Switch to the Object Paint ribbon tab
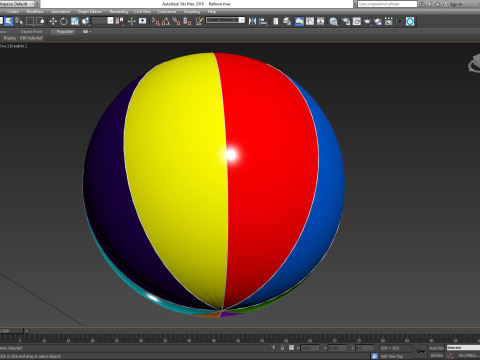The height and width of the screenshot is (360, 480). [x=31, y=32]
